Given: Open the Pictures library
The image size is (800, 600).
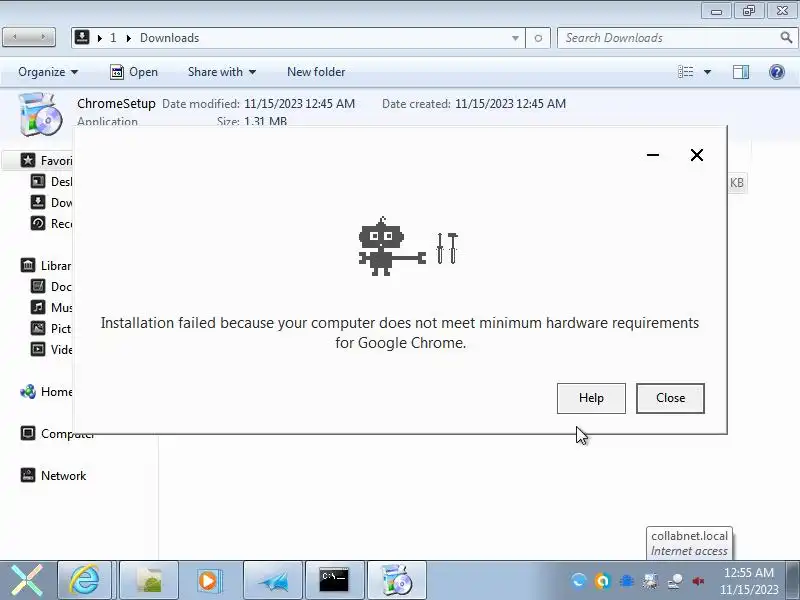Looking at the screenshot, I should coord(51,329).
